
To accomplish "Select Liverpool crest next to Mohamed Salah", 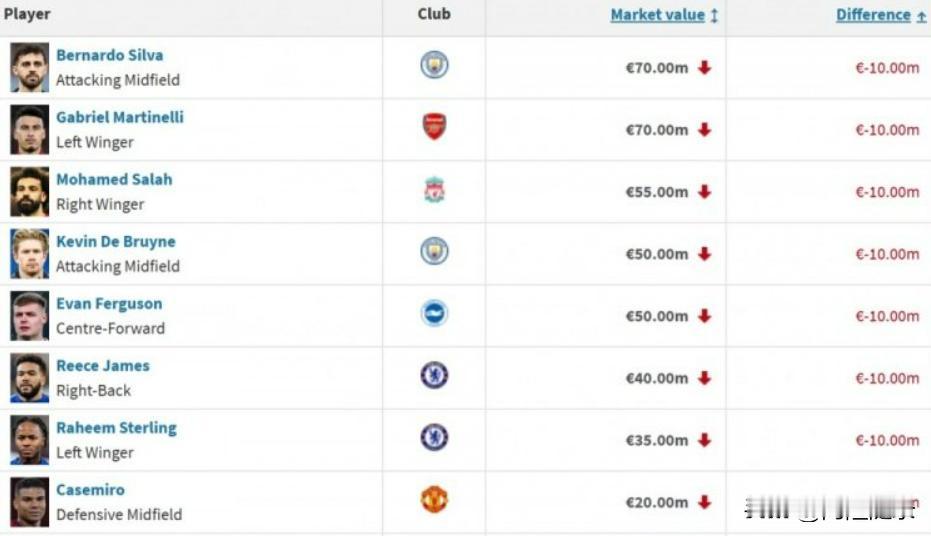I will point(434,189).
